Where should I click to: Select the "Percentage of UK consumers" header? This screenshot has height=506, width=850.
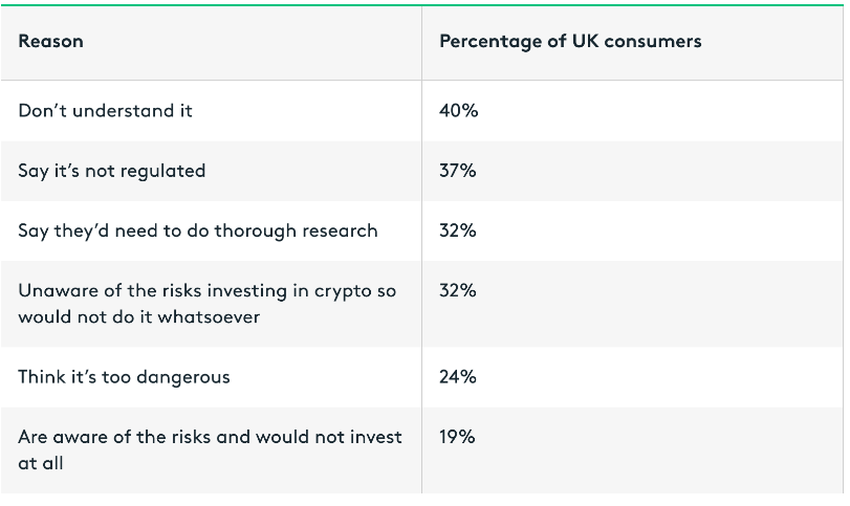click(570, 42)
